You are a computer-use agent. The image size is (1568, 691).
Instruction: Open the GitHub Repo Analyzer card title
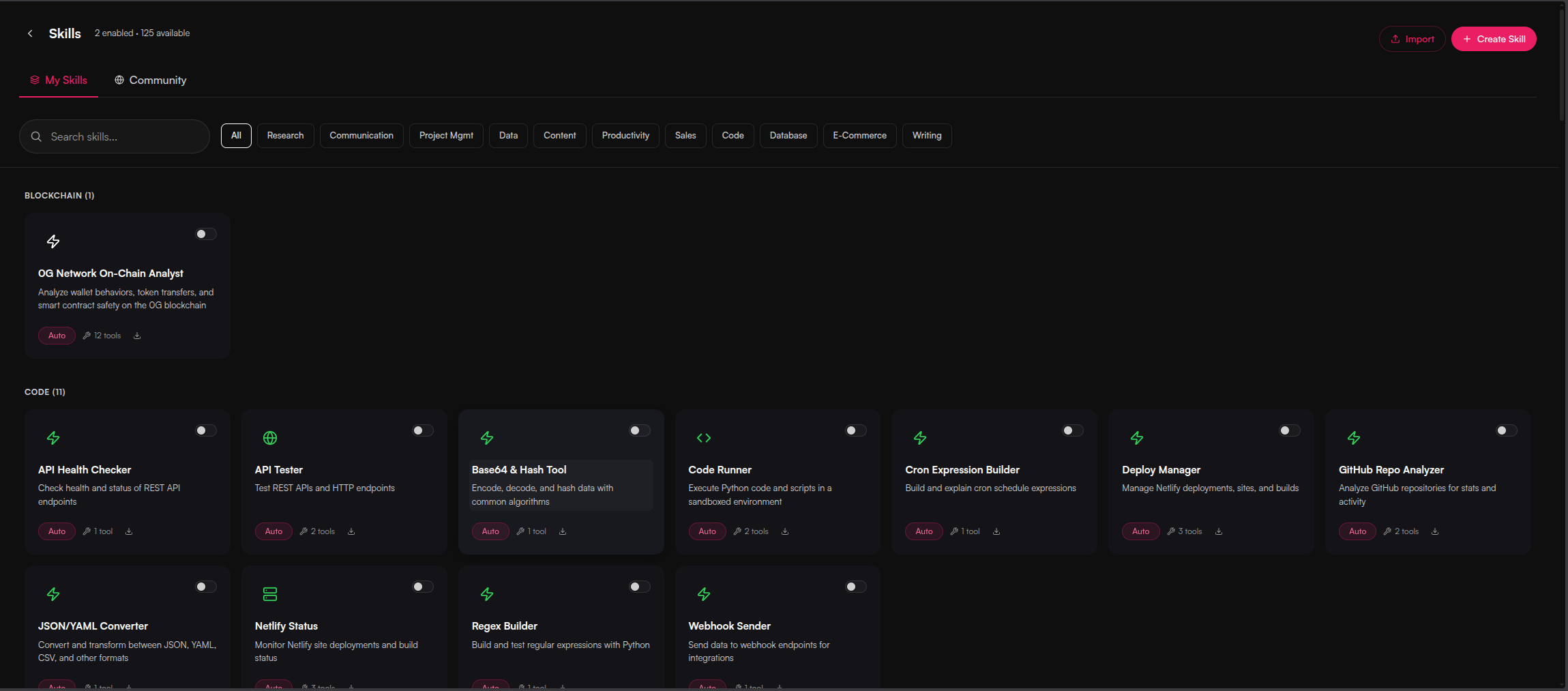(x=1391, y=470)
